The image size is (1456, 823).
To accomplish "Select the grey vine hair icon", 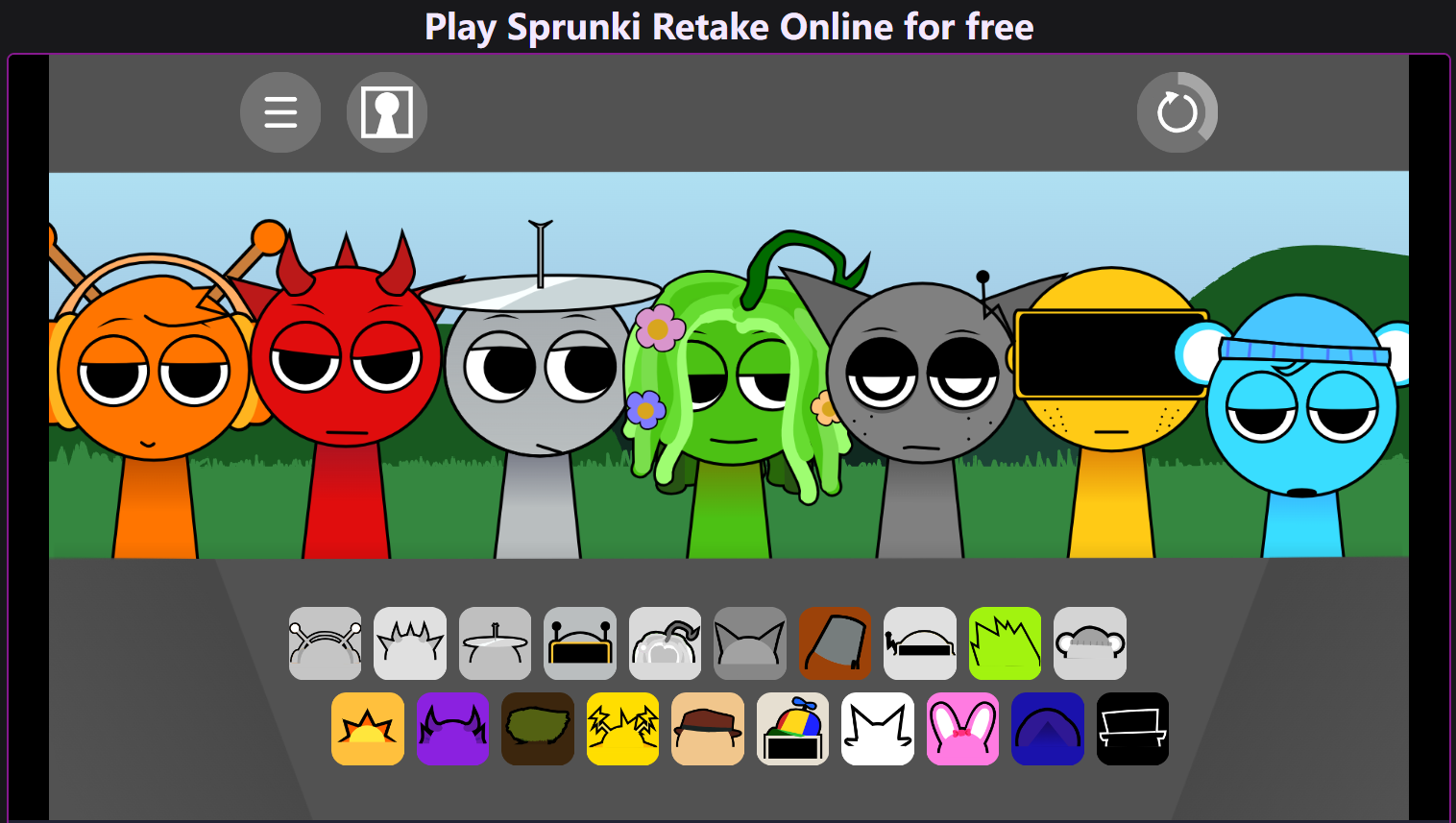I will [666, 643].
